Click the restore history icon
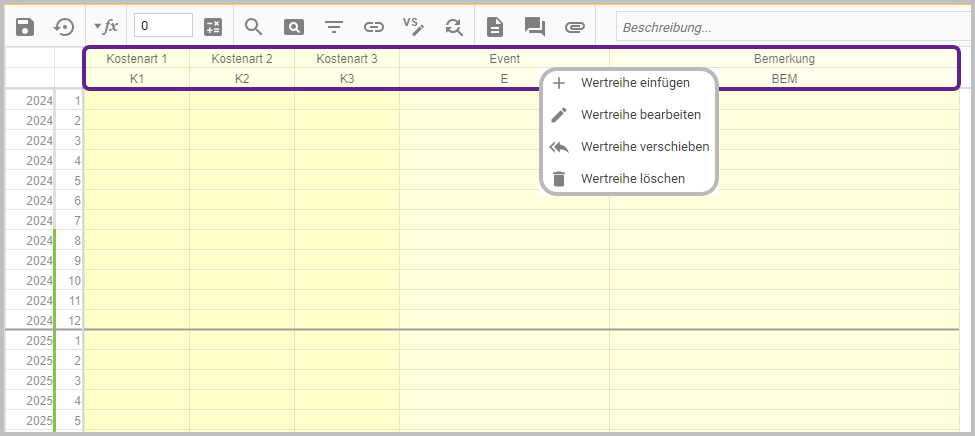This screenshot has height=436, width=975. [x=65, y=27]
